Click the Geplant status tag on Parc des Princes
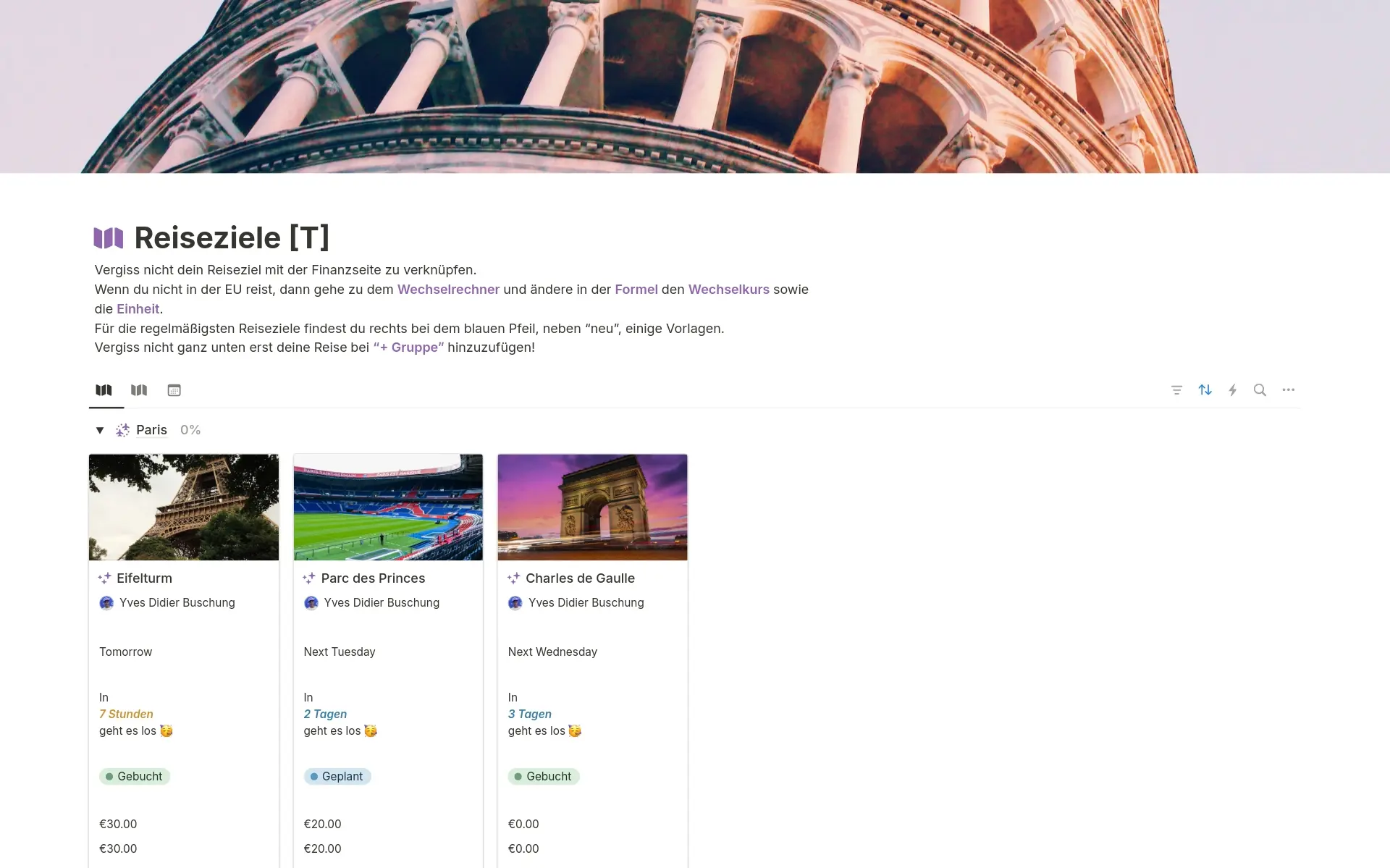The image size is (1390, 868). 337,776
